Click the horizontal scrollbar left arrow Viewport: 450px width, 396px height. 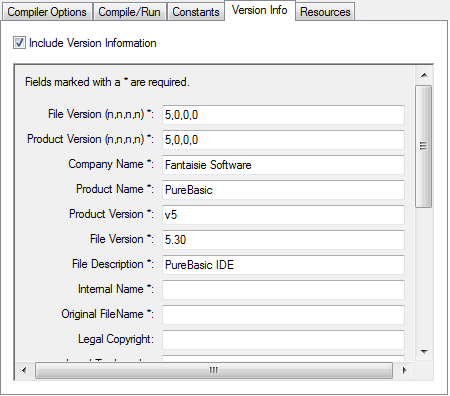(x=24, y=370)
